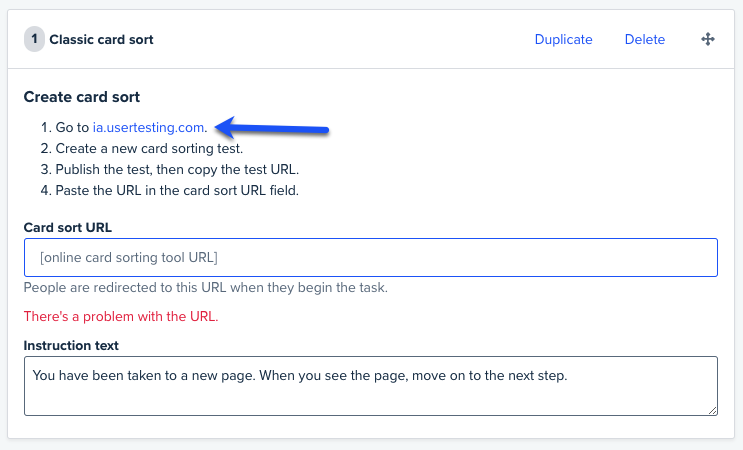Click the textarea resize grip in Instruction text
743x450 pixels.
pyautogui.click(x=713, y=411)
